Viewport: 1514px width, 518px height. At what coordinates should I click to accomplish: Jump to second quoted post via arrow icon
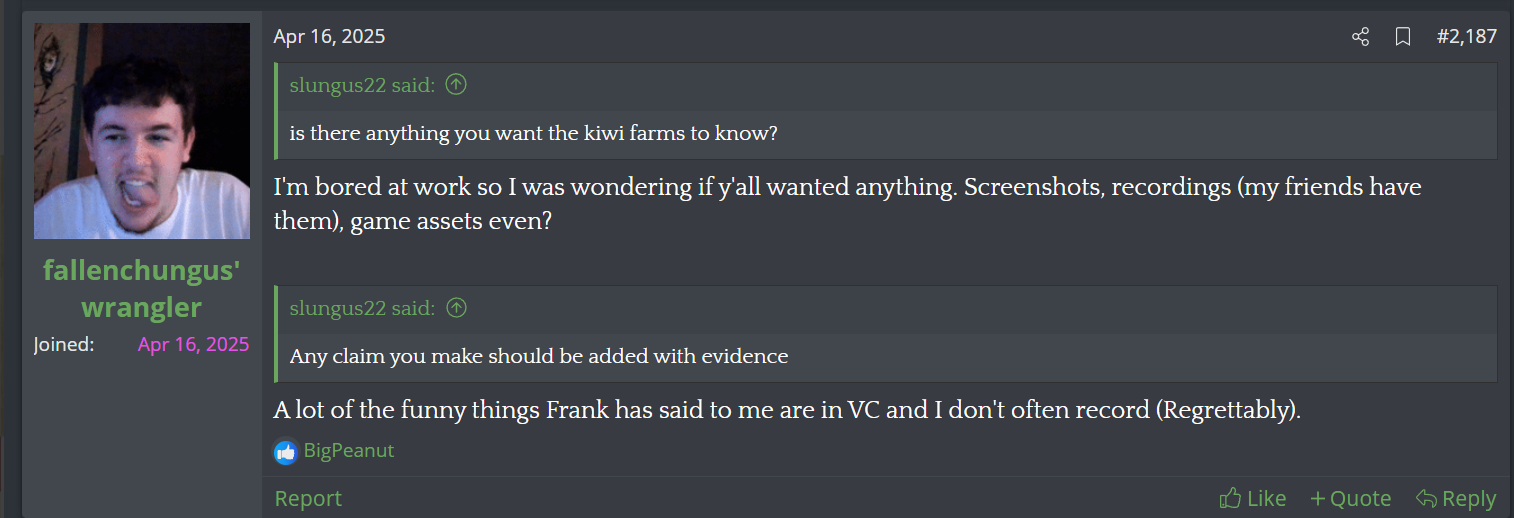pos(456,308)
